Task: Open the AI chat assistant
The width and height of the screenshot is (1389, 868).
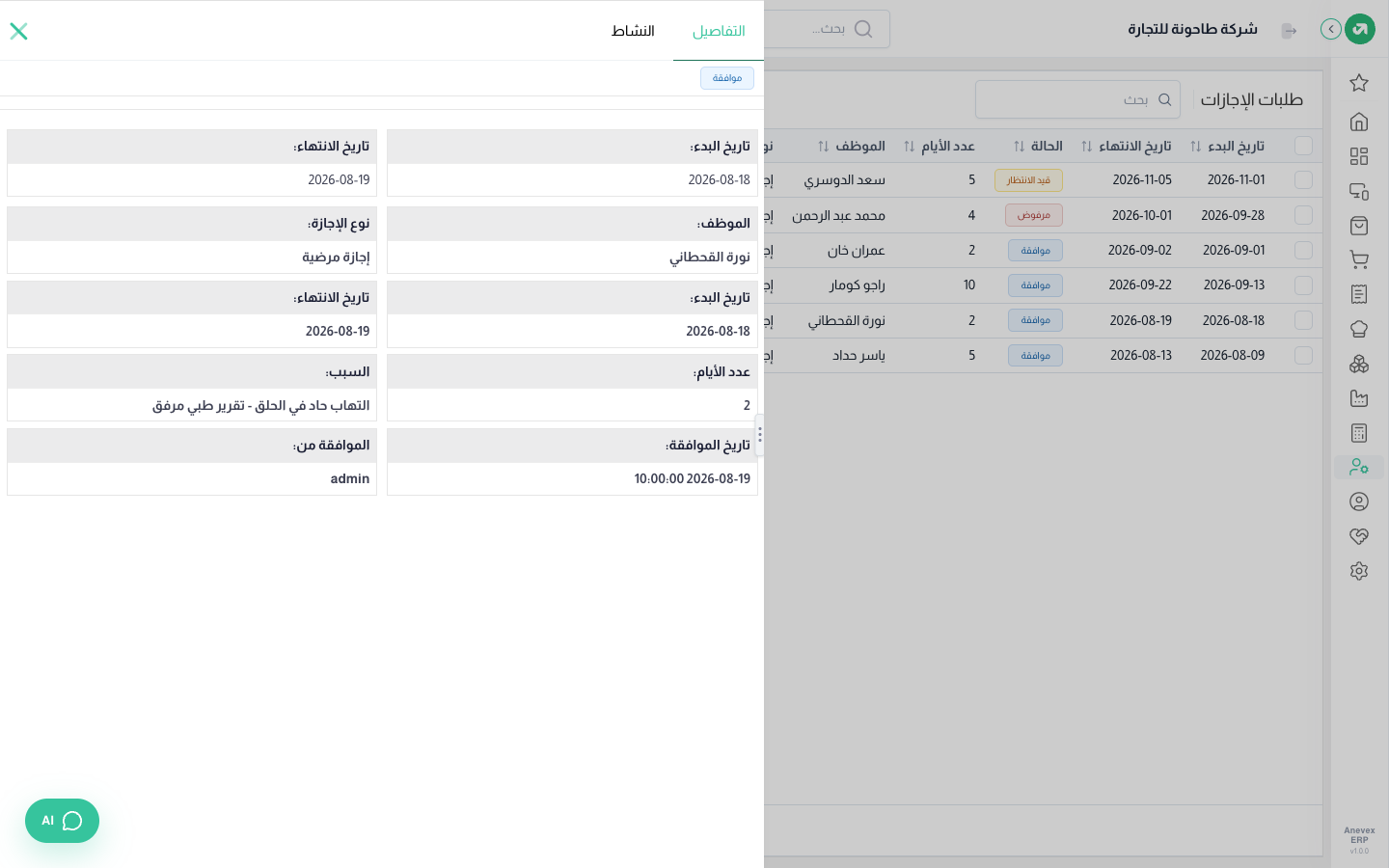Action: tap(62, 821)
